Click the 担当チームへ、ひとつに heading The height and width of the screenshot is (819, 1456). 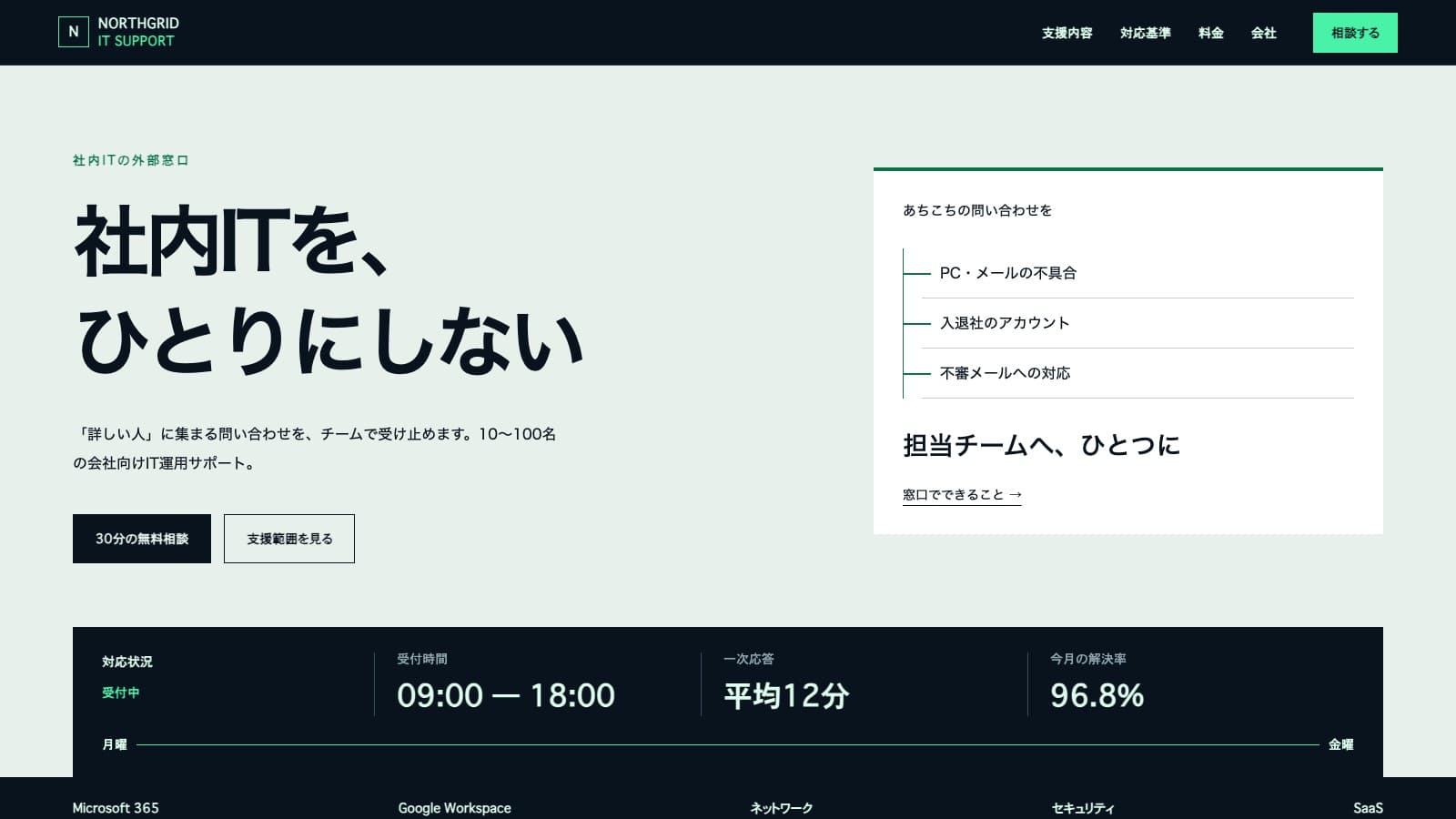[x=1041, y=445]
